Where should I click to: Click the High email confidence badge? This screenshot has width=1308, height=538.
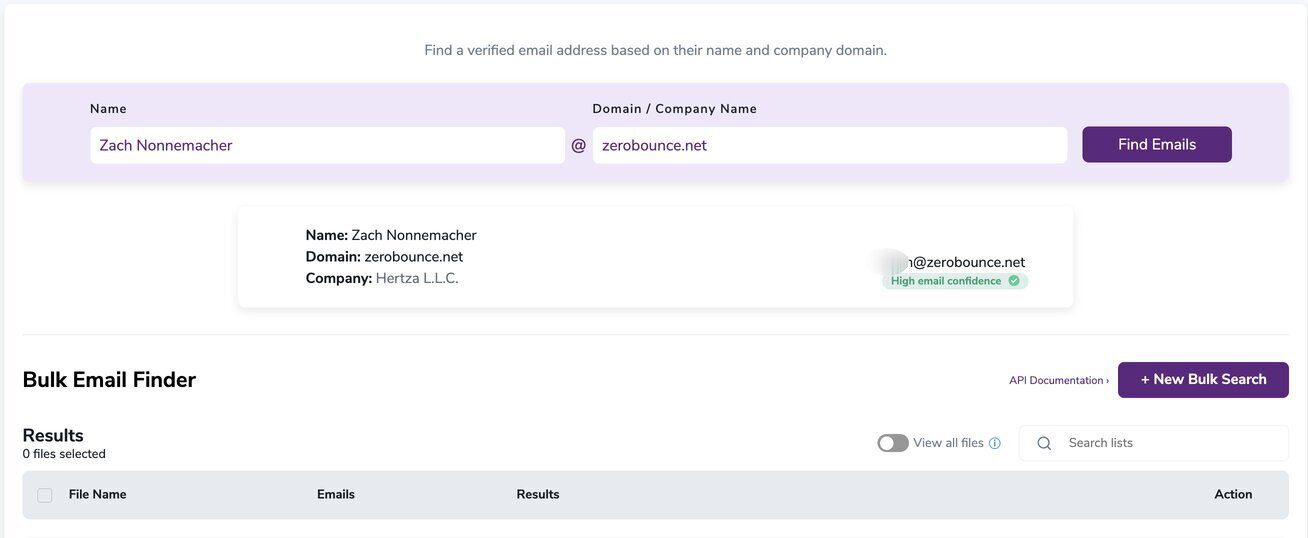point(955,281)
